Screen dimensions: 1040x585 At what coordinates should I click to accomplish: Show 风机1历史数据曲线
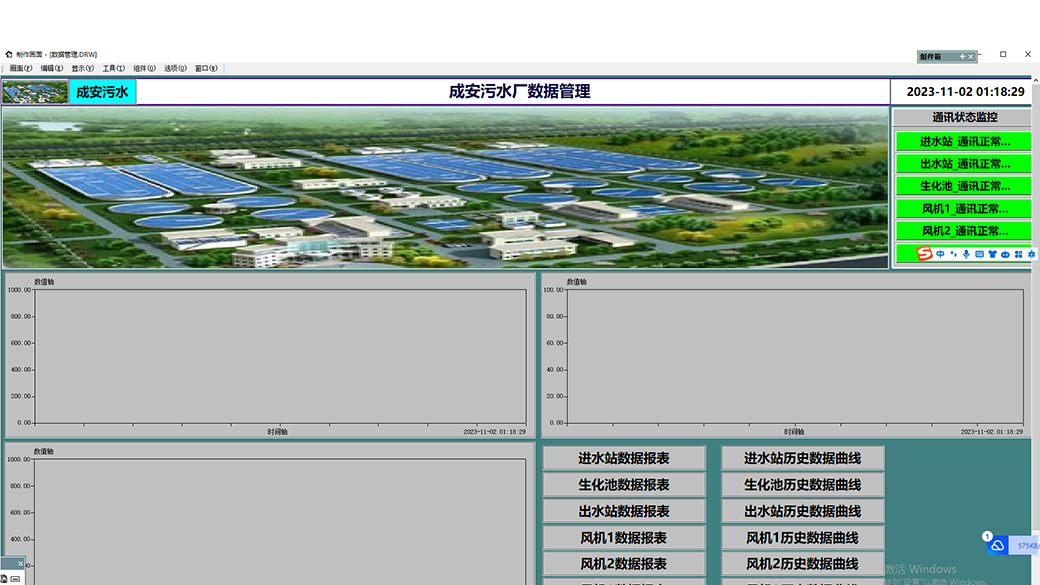(x=803, y=537)
